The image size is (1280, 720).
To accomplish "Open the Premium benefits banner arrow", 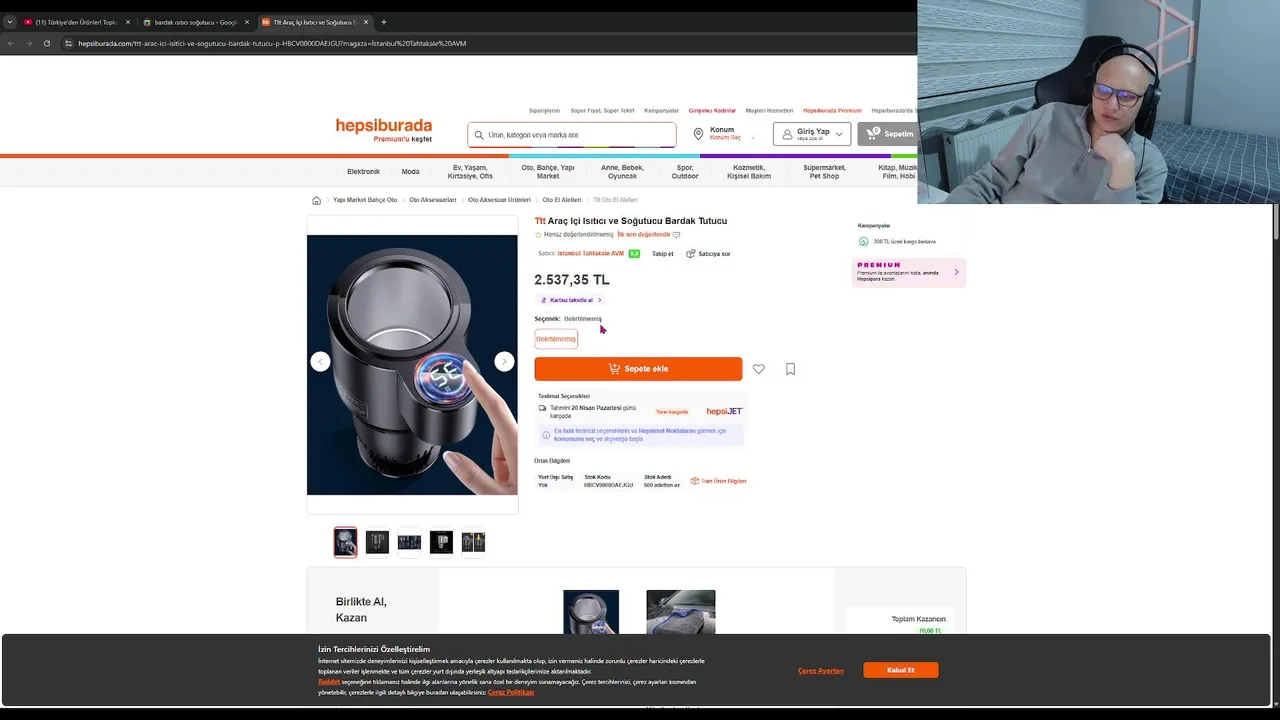I will click(956, 272).
